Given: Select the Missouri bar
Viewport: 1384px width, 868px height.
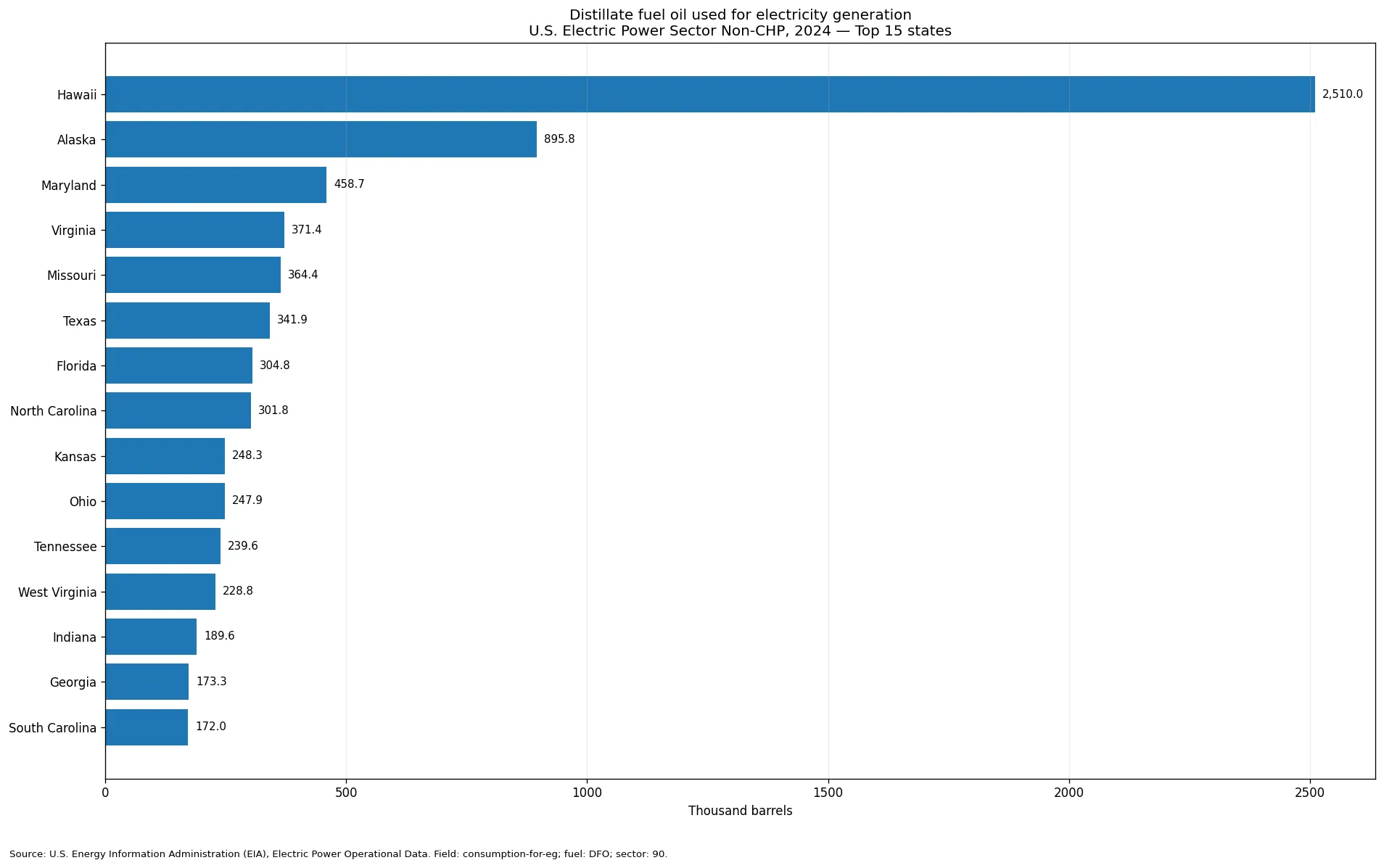Looking at the screenshot, I should [x=193, y=275].
